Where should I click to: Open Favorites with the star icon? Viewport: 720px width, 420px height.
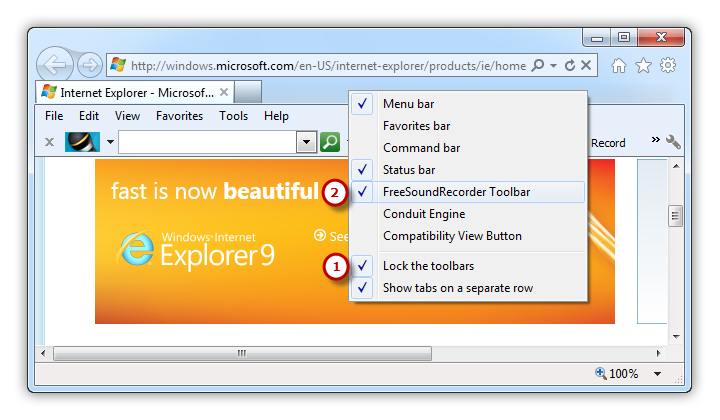click(643, 66)
